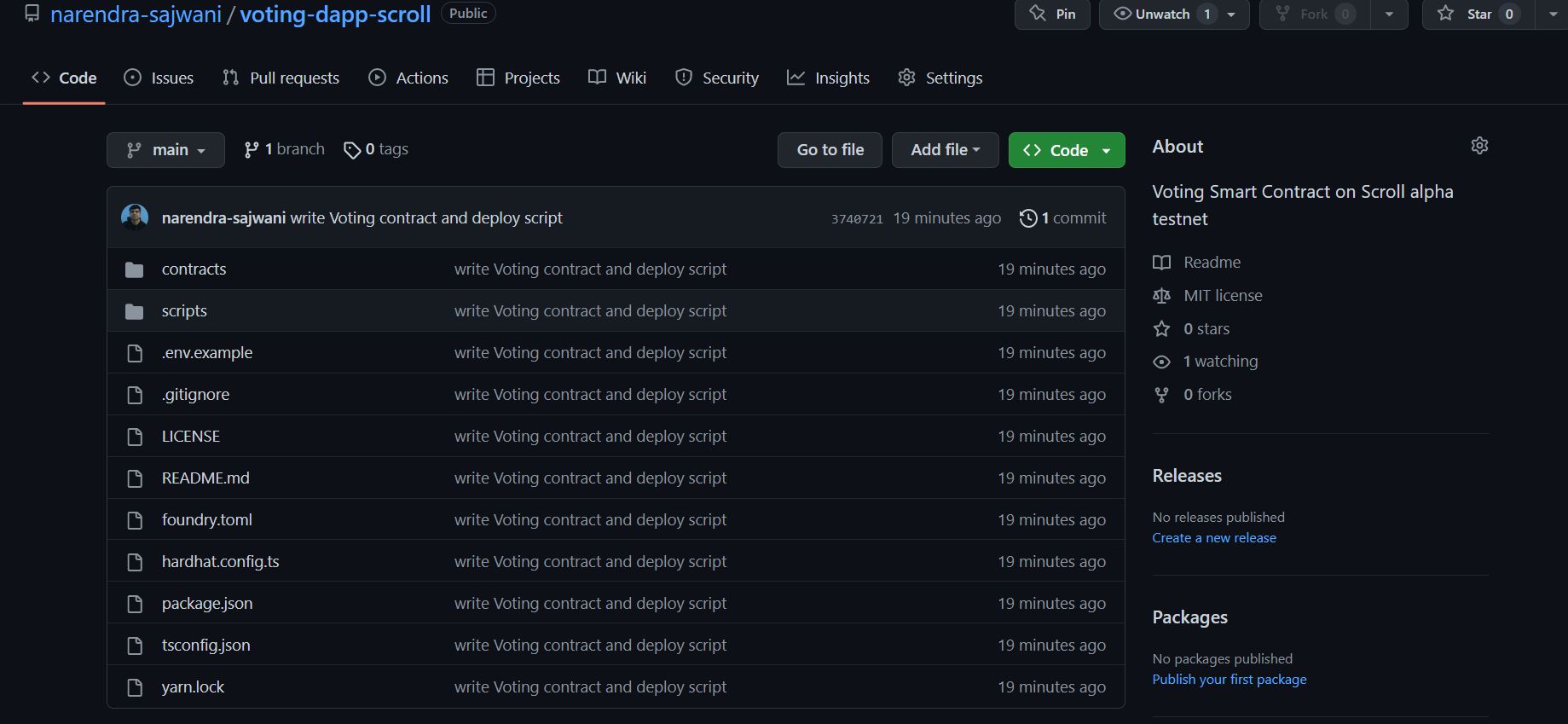Click the contracts folder icon
Viewport: 1568px width, 724px height.
[134, 269]
